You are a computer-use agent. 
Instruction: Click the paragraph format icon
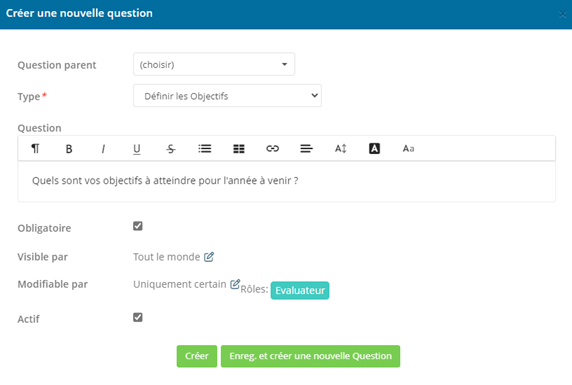(35, 149)
